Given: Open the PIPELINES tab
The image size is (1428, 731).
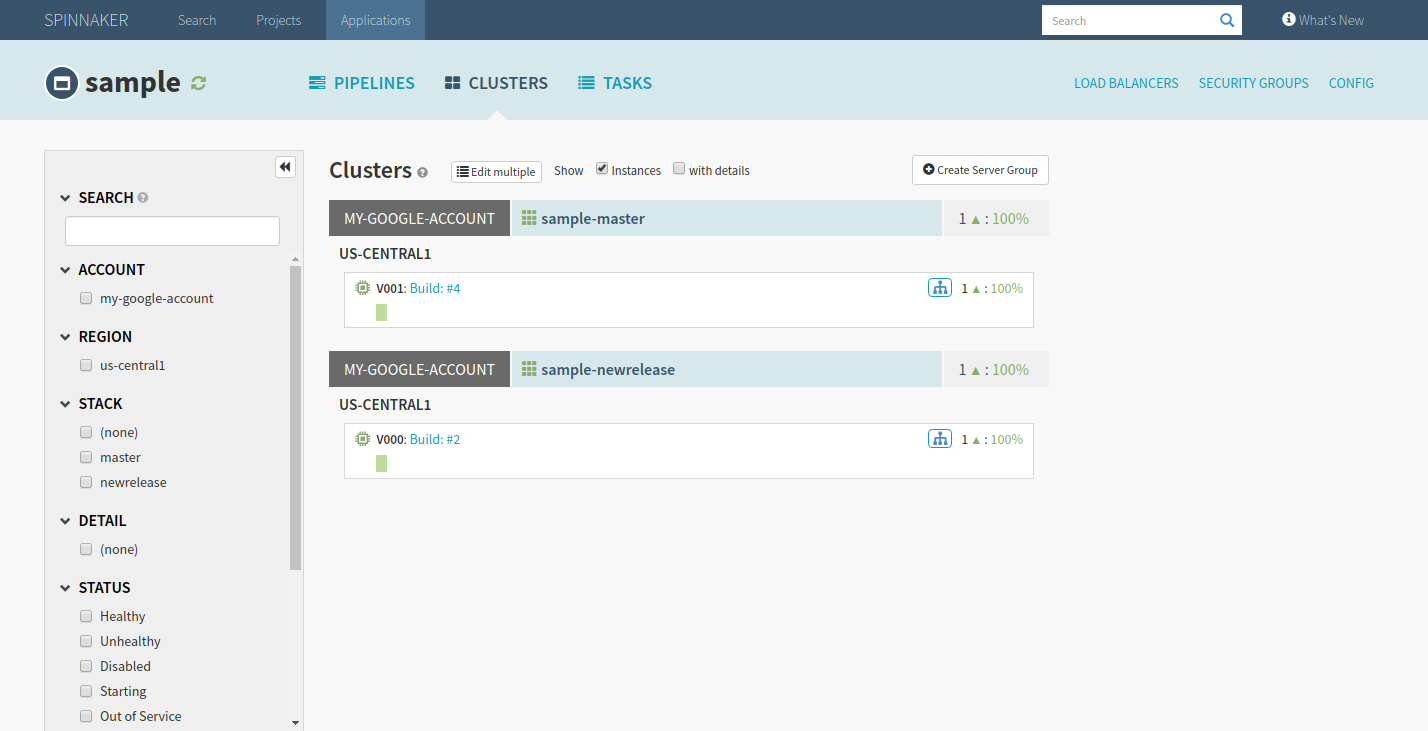Looking at the screenshot, I should (x=361, y=83).
